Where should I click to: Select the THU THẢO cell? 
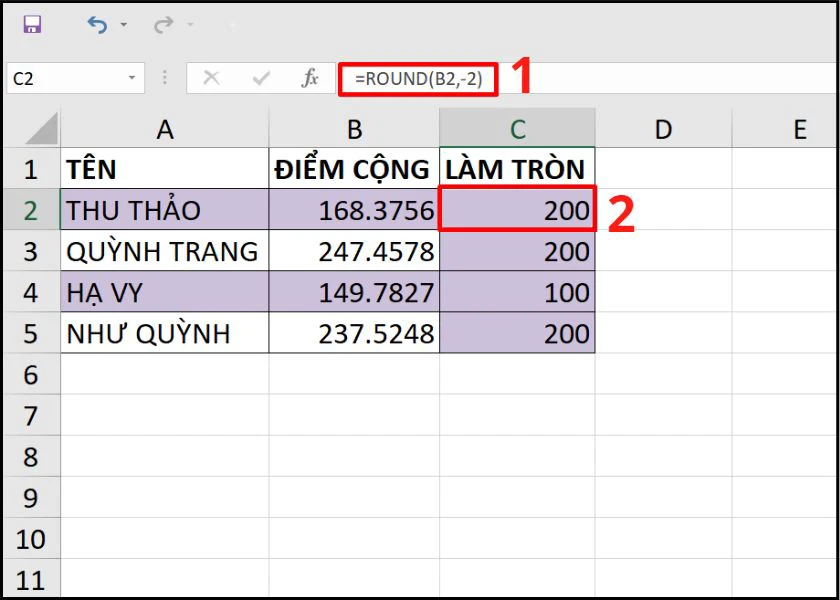164,209
